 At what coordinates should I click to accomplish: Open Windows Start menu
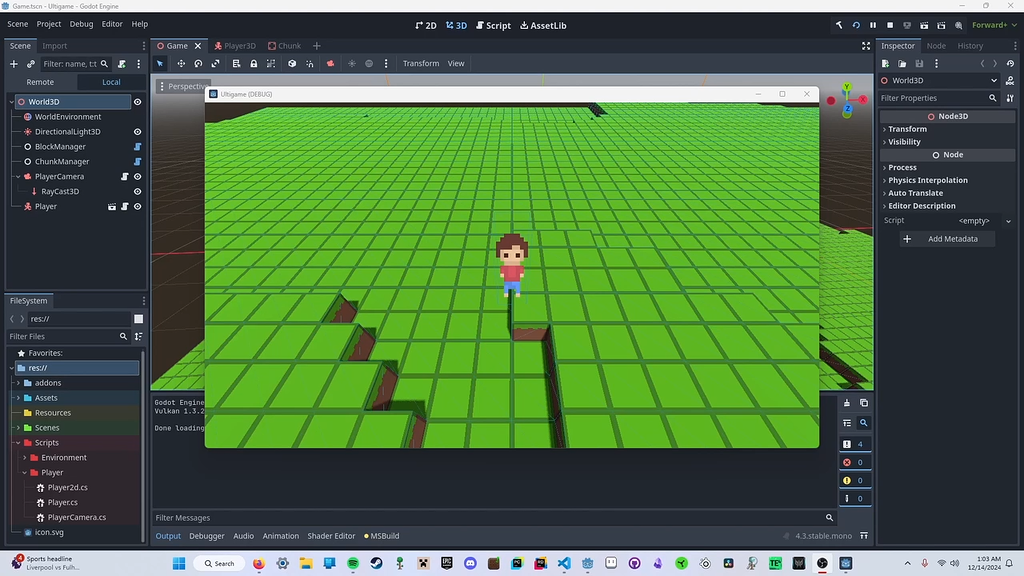[x=179, y=563]
